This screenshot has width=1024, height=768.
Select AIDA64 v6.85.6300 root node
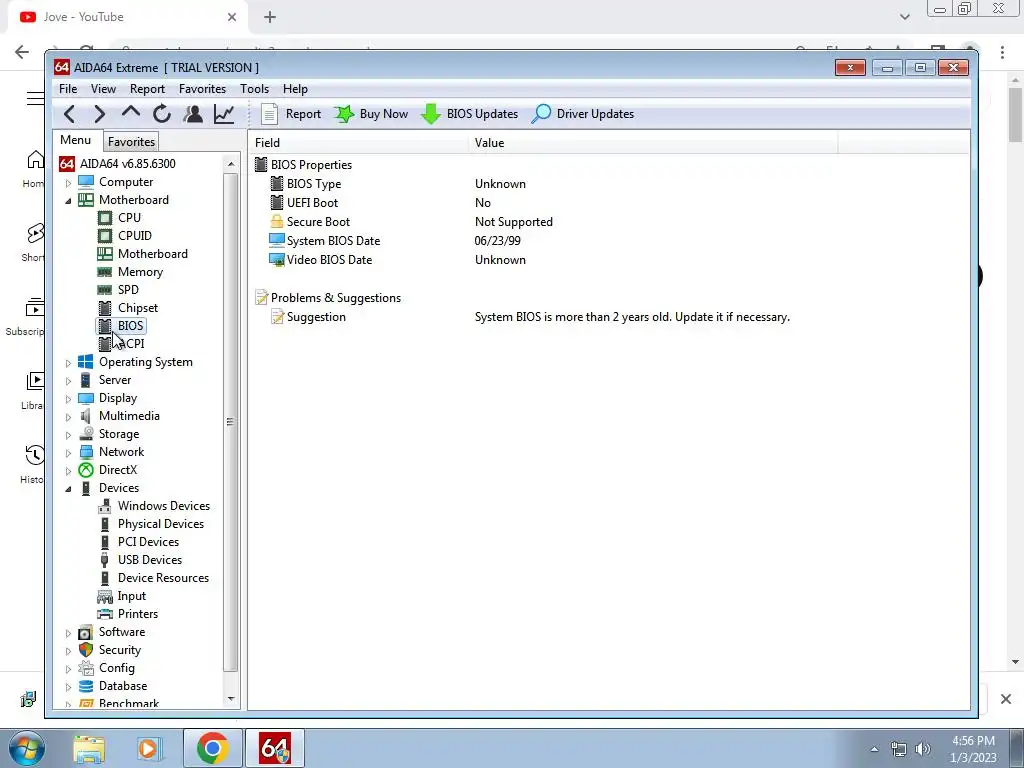click(118, 163)
